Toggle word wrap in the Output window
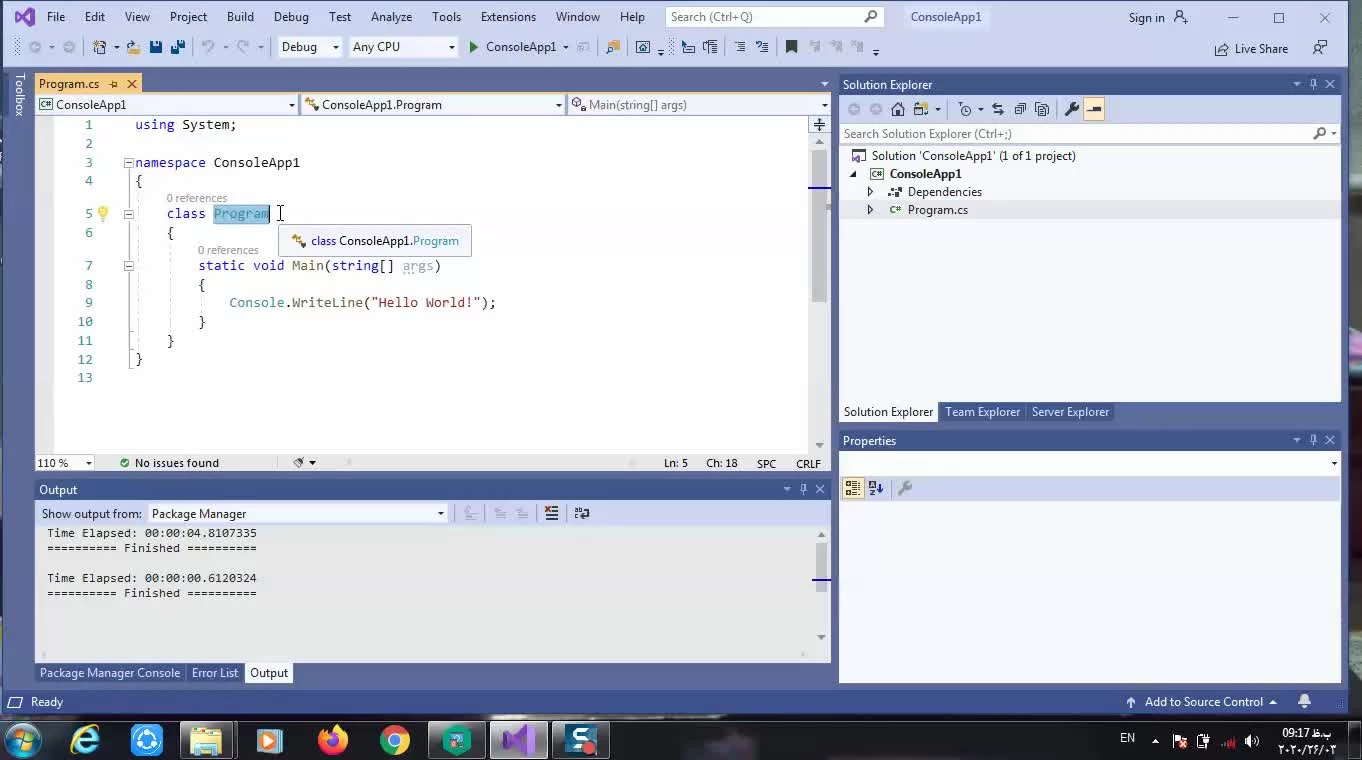The width and height of the screenshot is (1362, 760). click(x=582, y=513)
